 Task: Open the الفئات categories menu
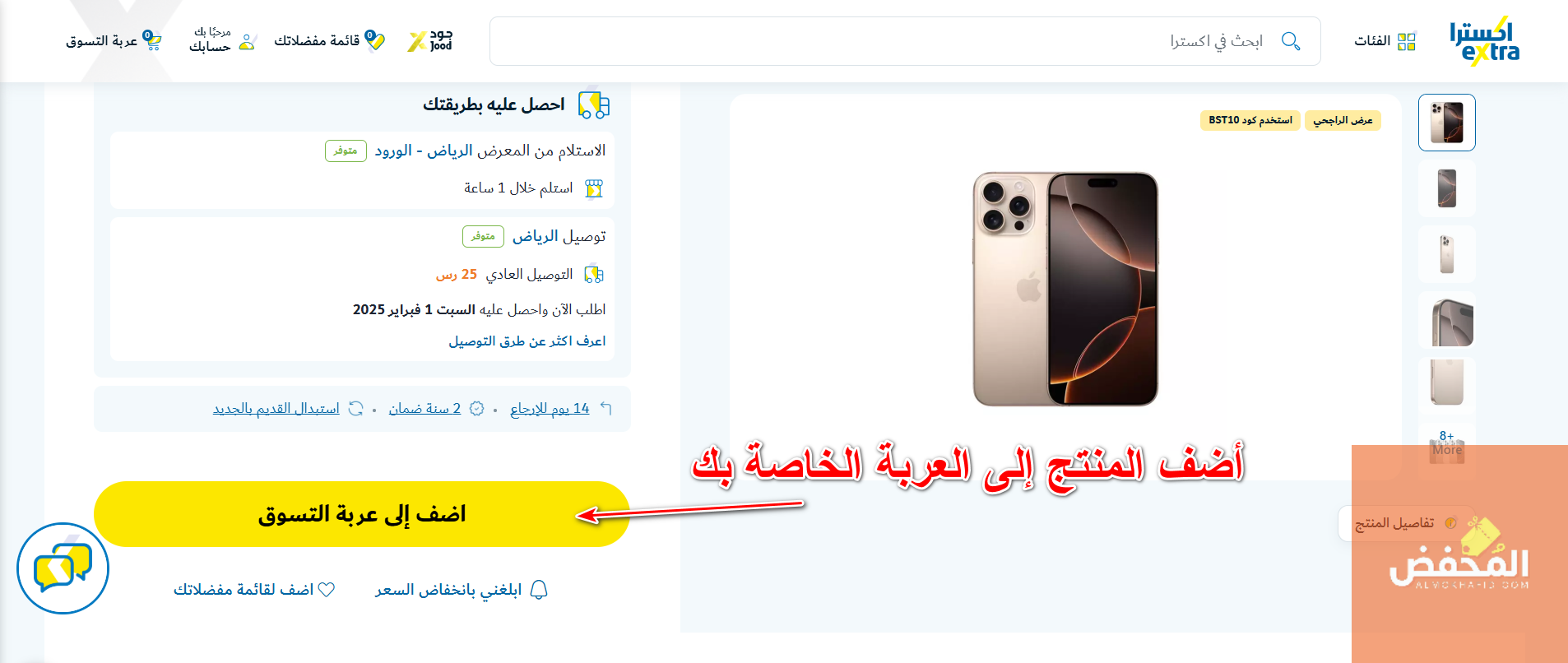pos(1385,41)
